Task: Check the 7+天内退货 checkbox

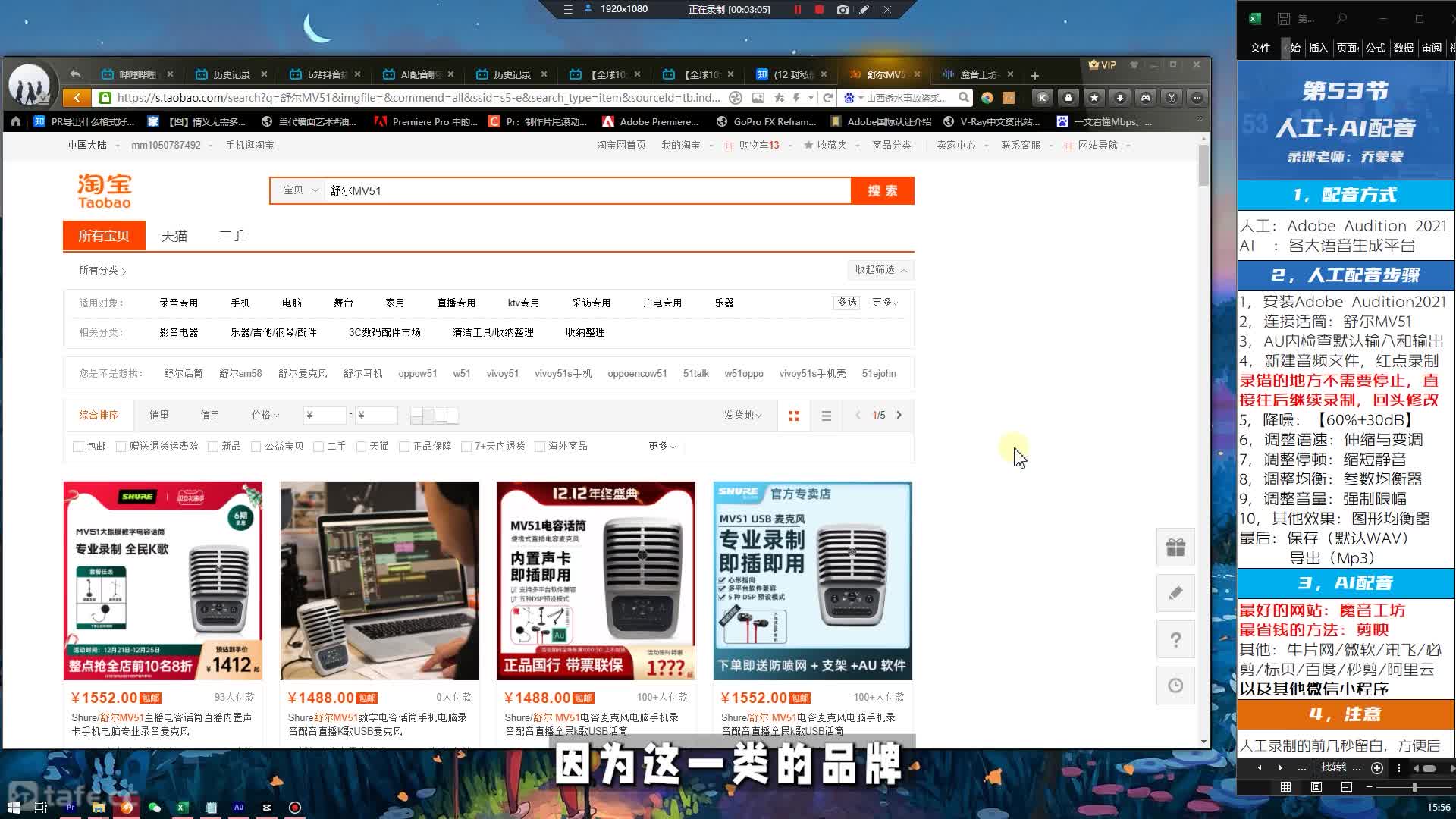Action: 466,447
